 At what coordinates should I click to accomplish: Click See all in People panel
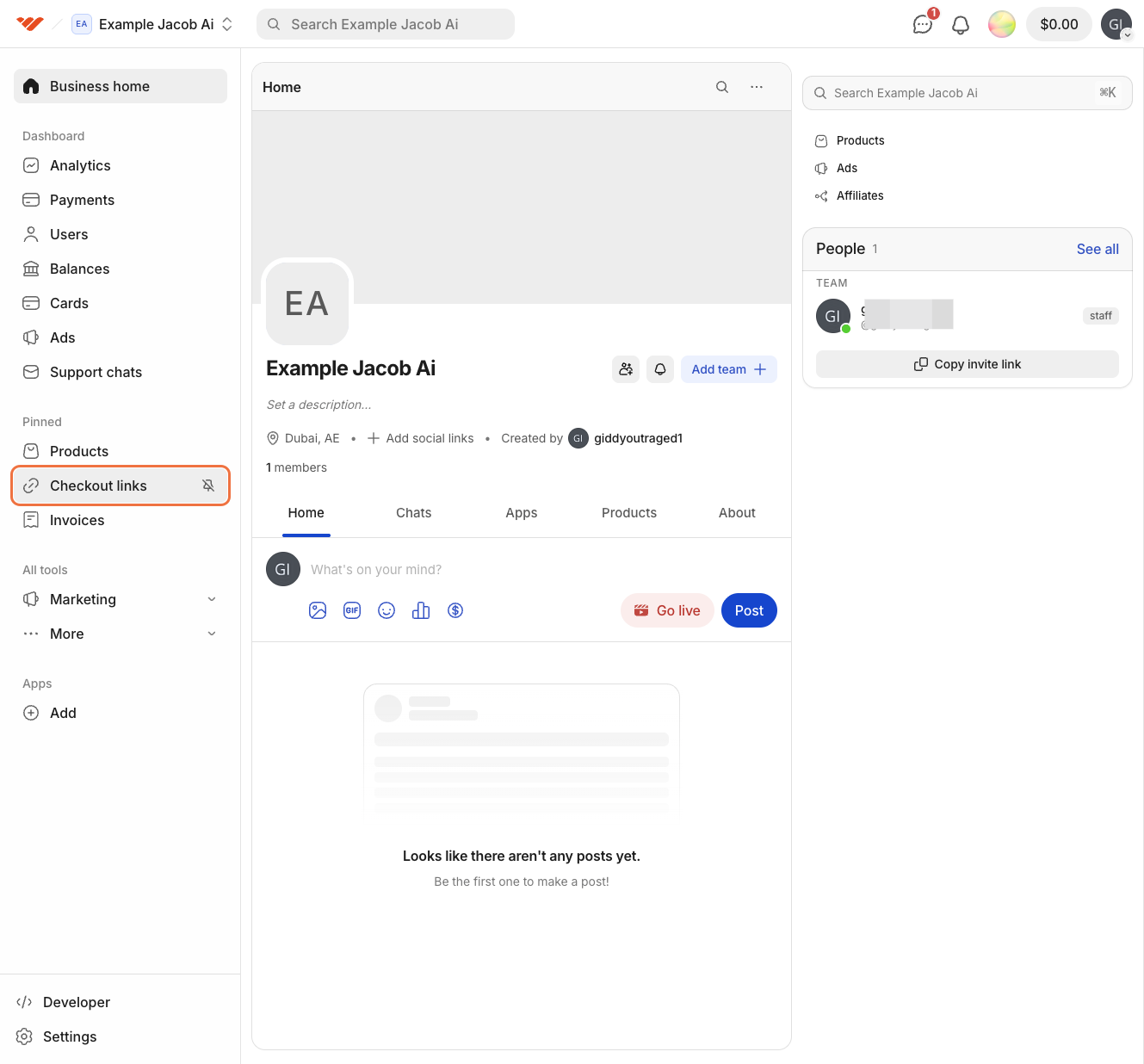1098,249
